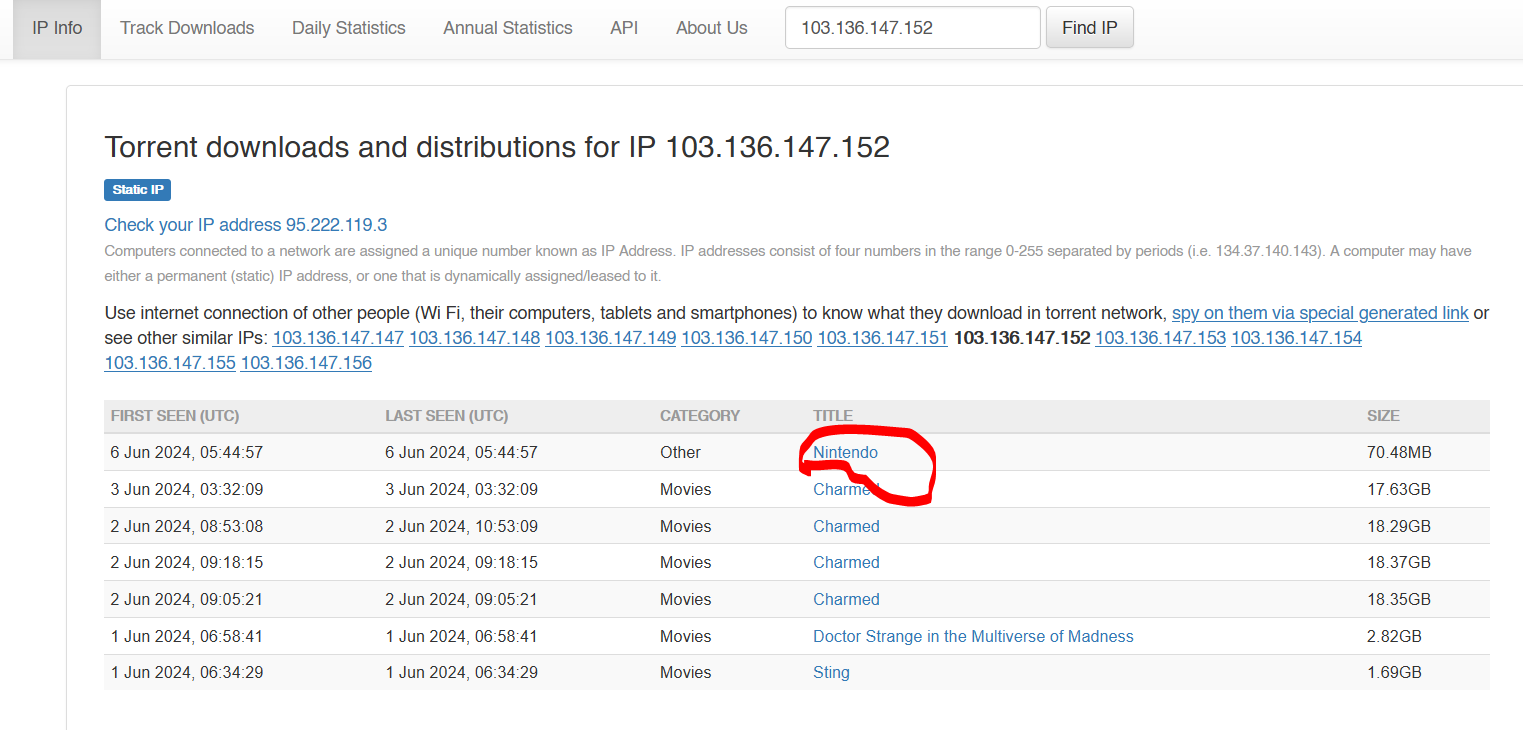1523x730 pixels.
Task: Open spy on them via special generated link
Action: tap(1320, 313)
